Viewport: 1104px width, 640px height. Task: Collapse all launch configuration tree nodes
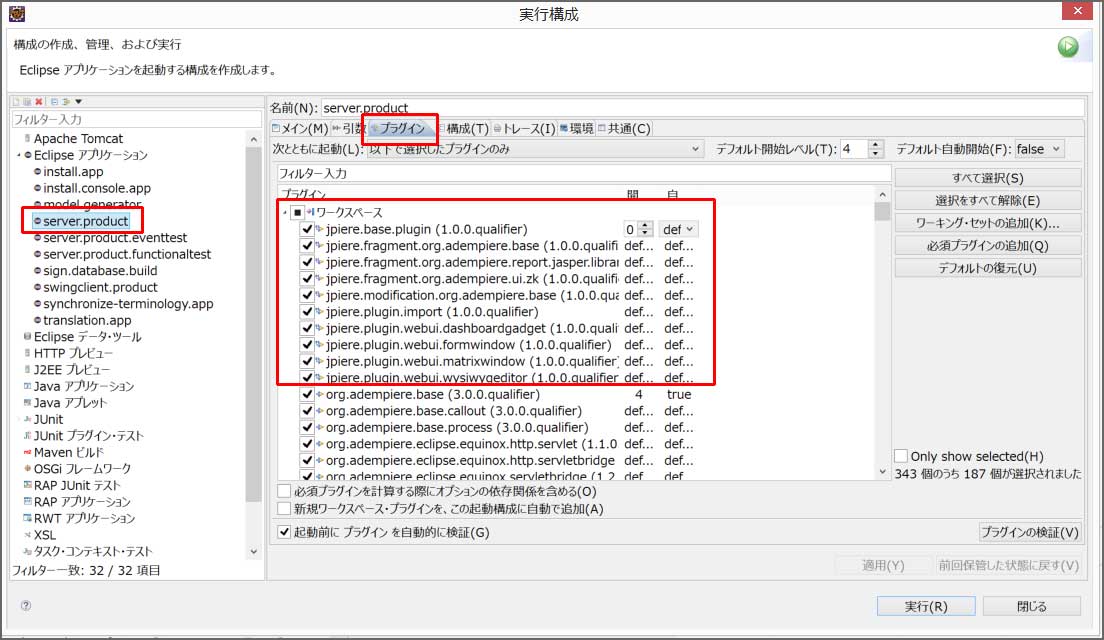[54, 102]
